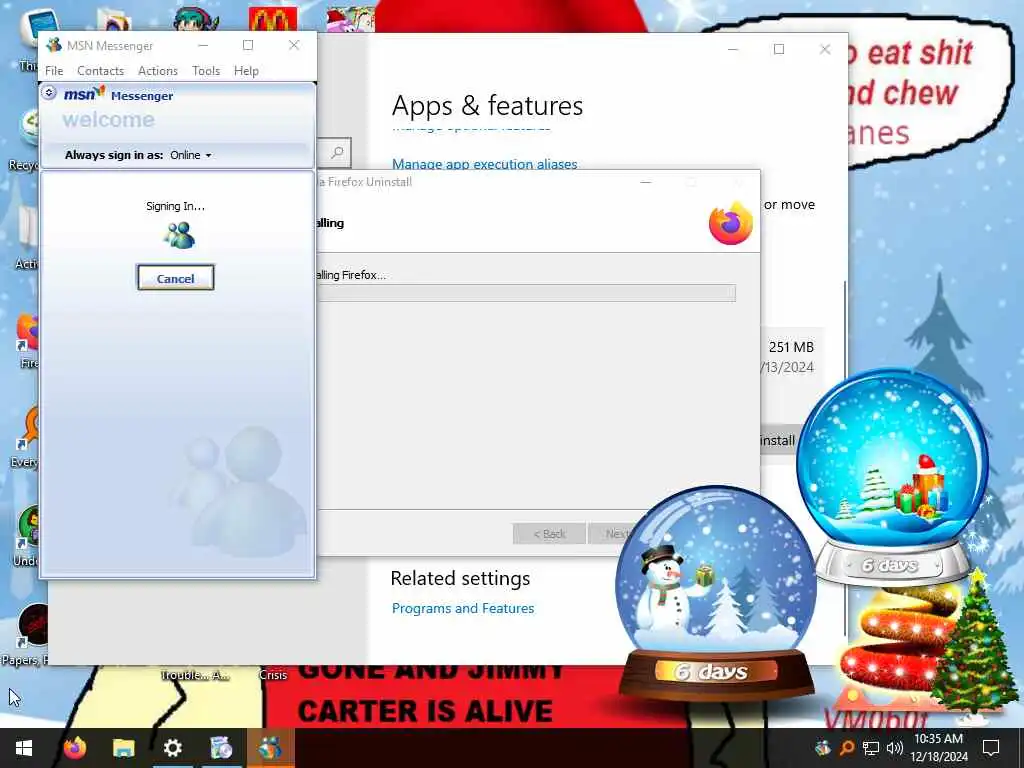Switch to MSN Messenger on the taskbar
1024x768 pixels.
(x=270, y=748)
